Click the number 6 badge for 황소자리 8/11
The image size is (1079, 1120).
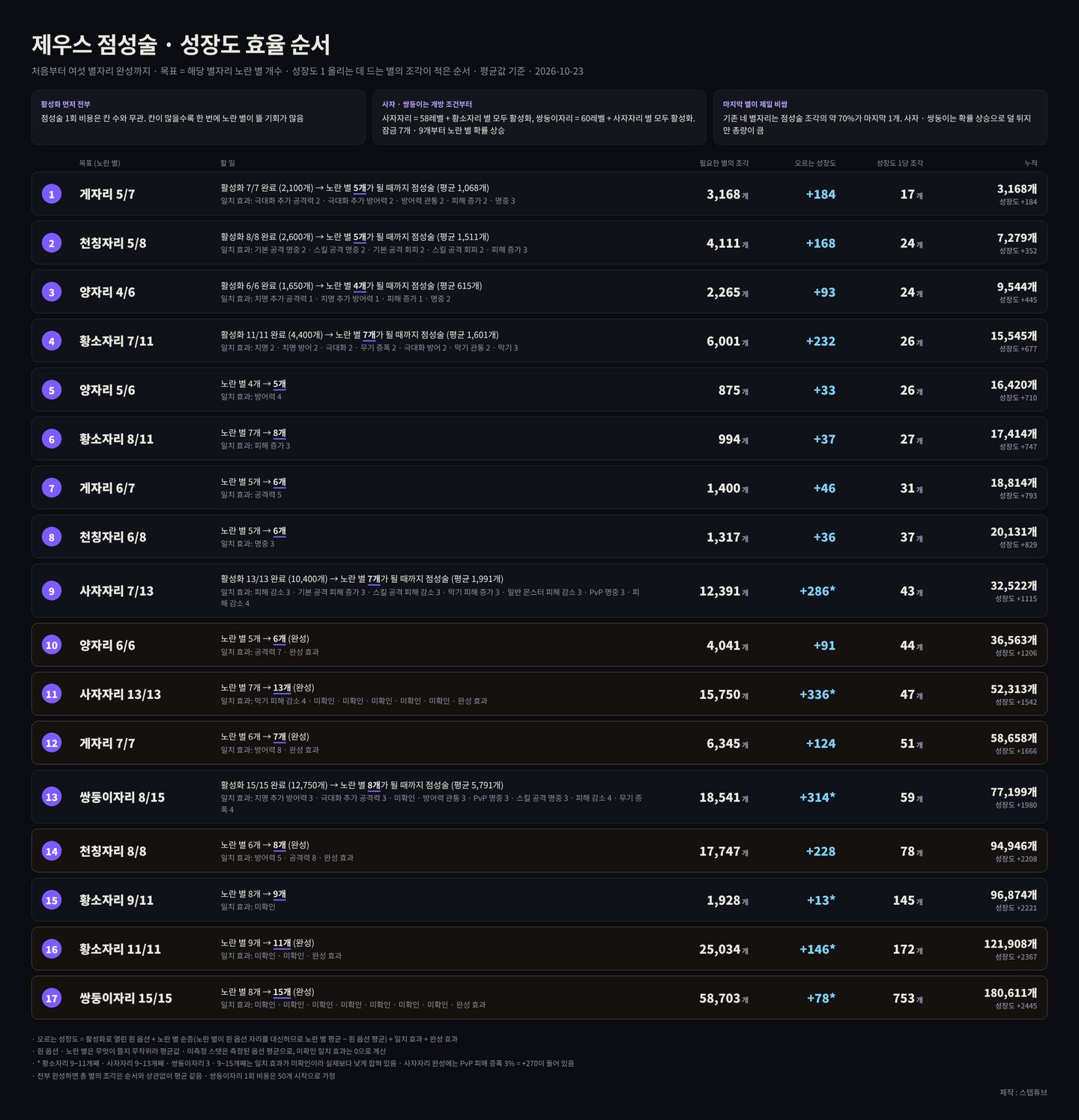[52, 439]
